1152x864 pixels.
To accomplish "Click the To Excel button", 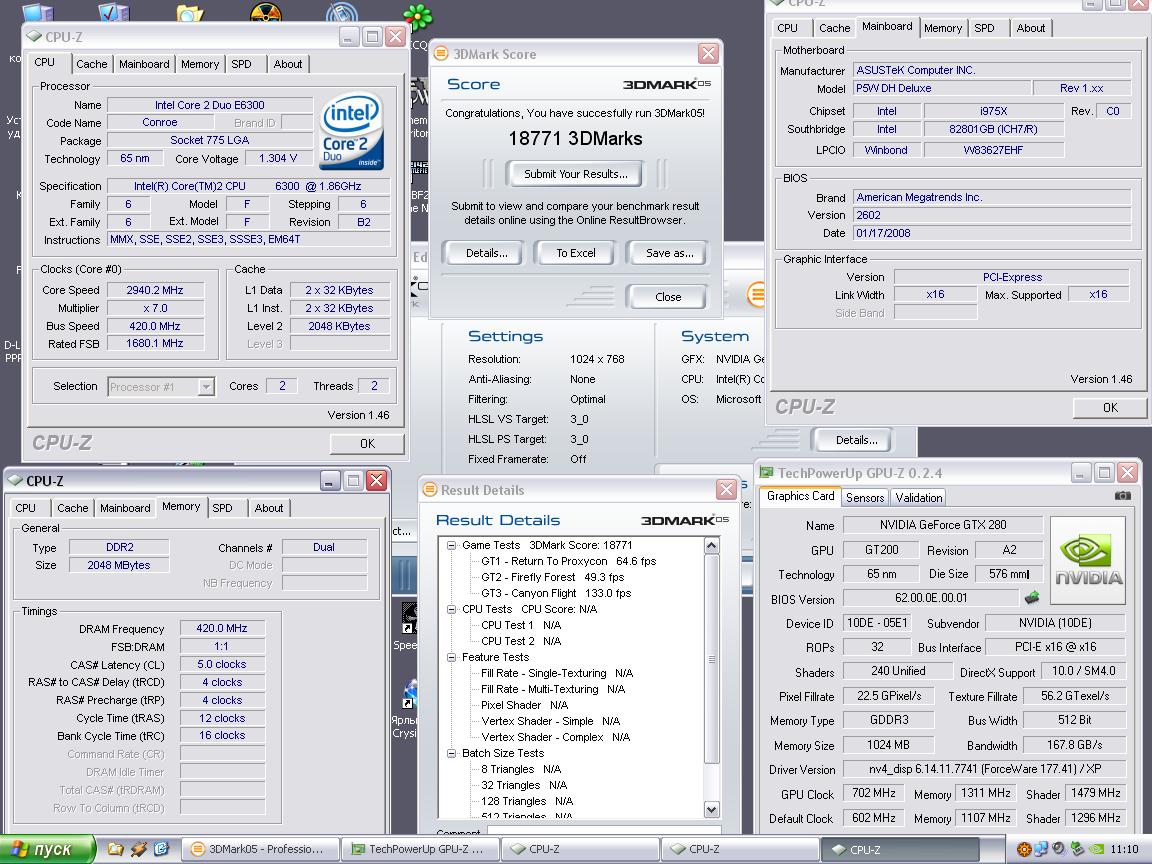I will coord(575,253).
